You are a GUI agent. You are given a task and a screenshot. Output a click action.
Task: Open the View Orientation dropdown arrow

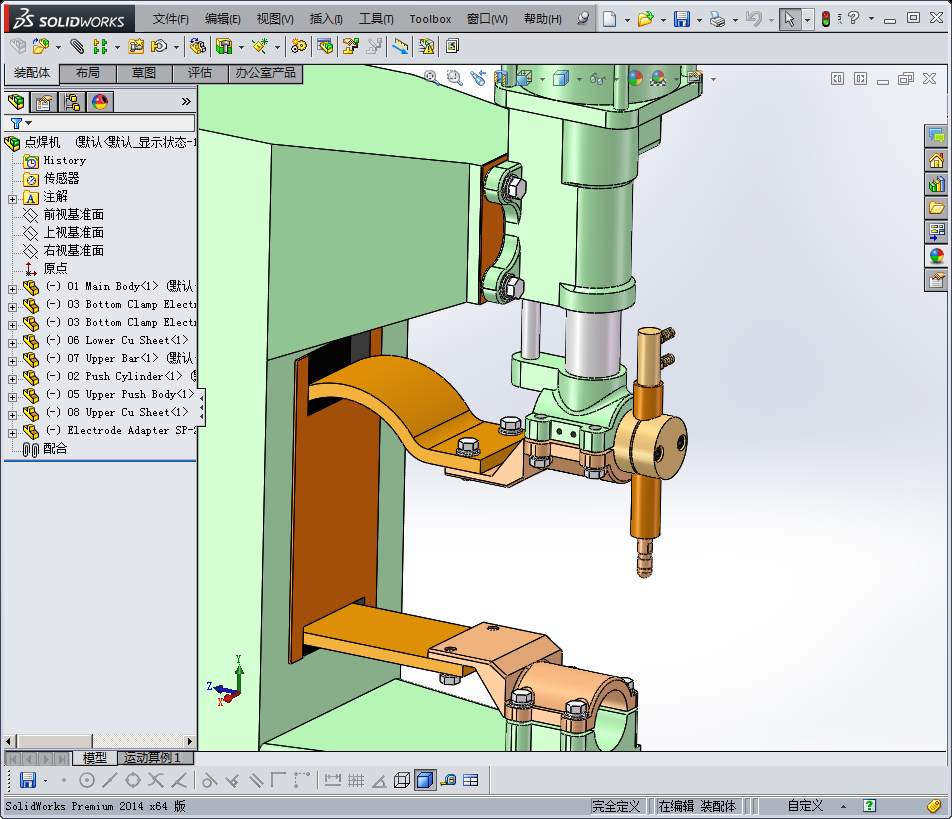(542, 80)
